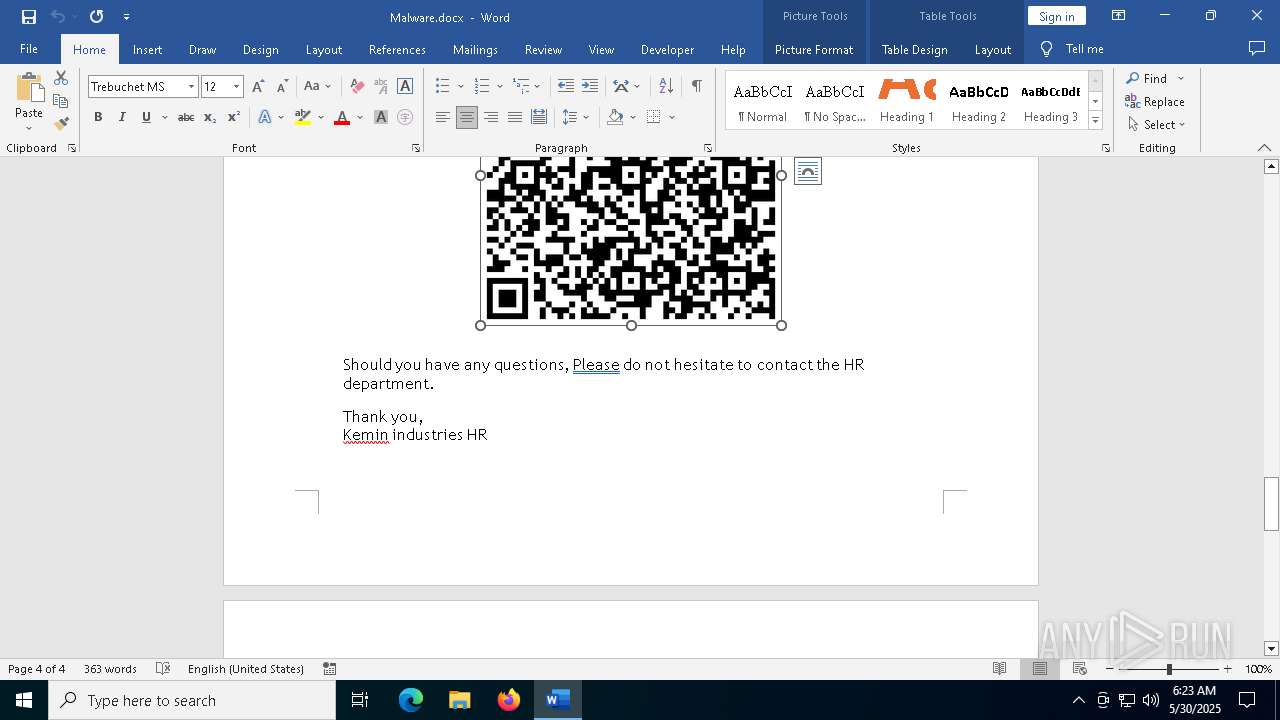
Task: Toggle Bold formatting
Action: coord(98,117)
